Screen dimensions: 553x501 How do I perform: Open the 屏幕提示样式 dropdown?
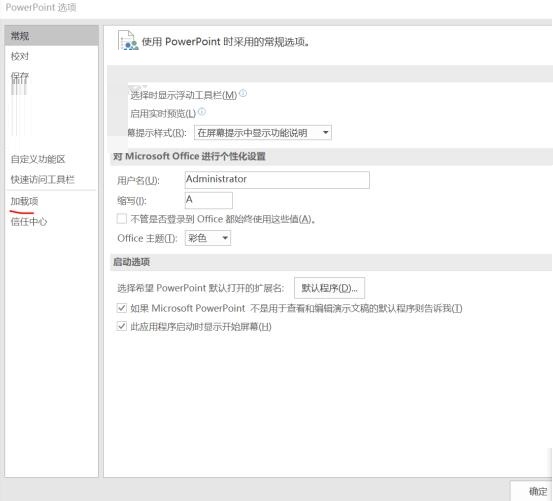263,133
